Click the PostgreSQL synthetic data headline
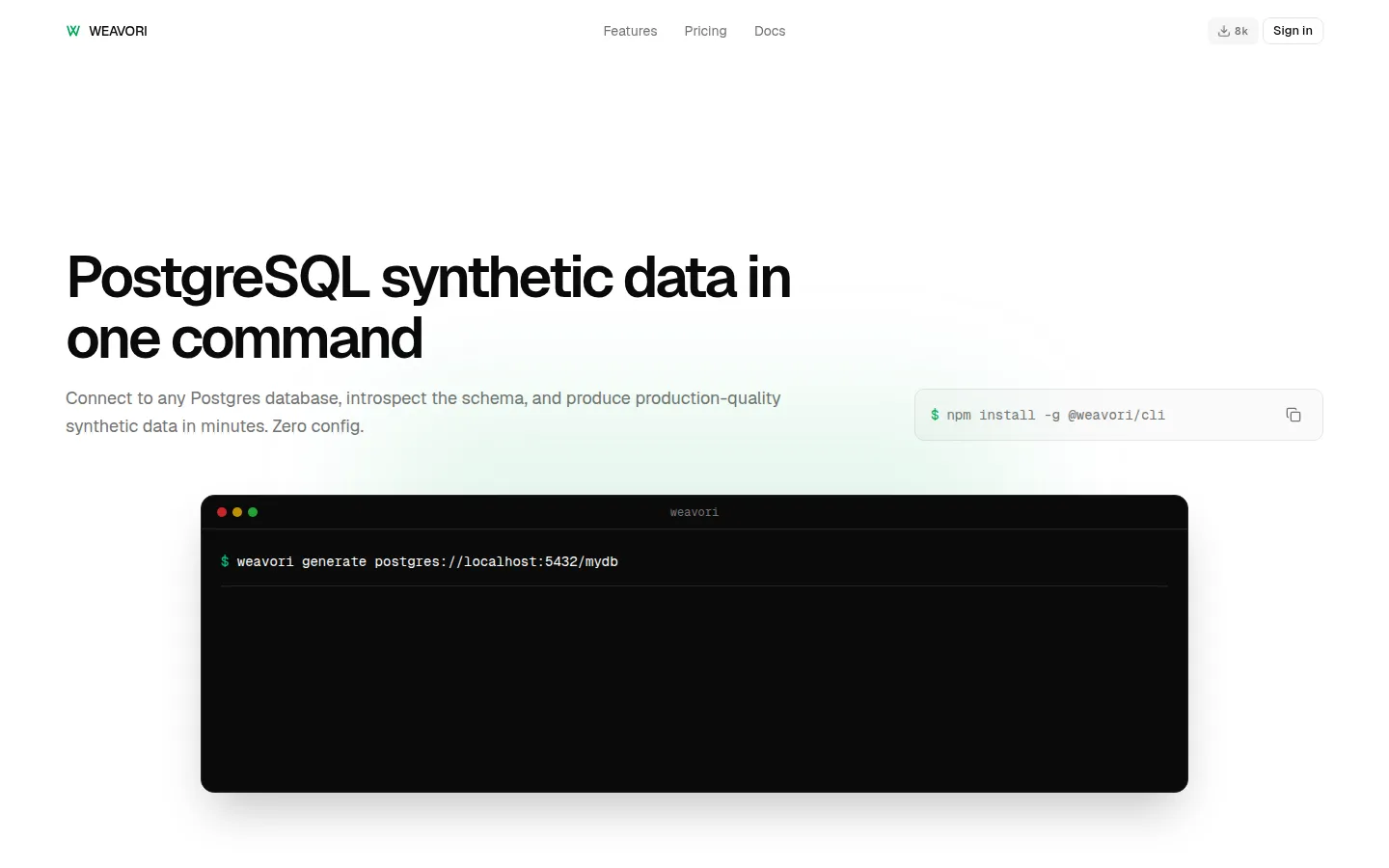This screenshot has width=1389, height=868. (x=428, y=308)
